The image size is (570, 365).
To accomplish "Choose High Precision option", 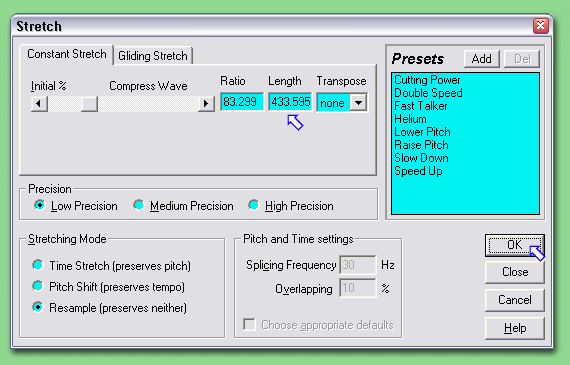I will tap(254, 205).
